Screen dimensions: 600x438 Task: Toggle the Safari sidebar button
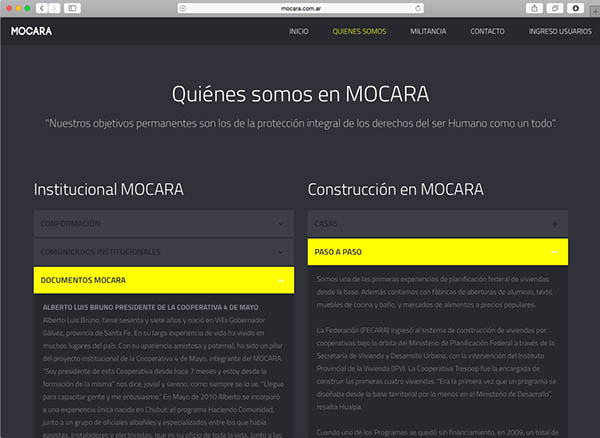(x=75, y=8)
